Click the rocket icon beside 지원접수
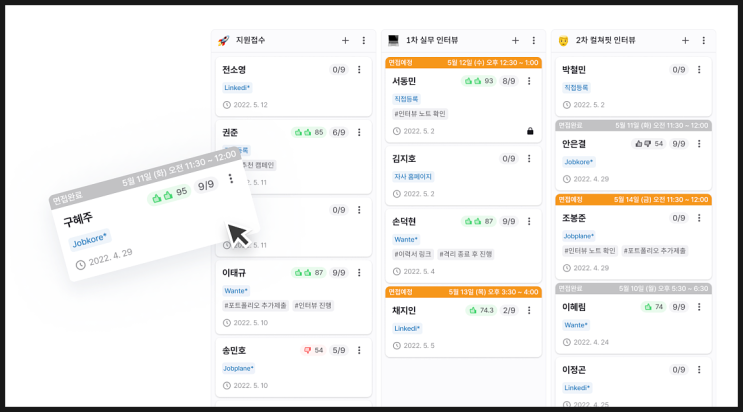Screen dimensions: 743x412 [223, 41]
